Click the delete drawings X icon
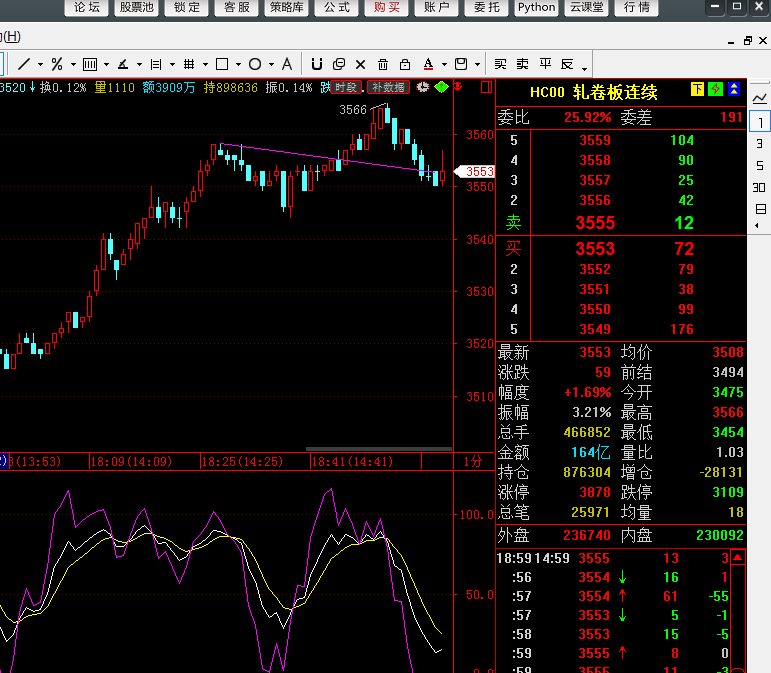Image resolution: width=771 pixels, height=673 pixels. click(x=360, y=64)
